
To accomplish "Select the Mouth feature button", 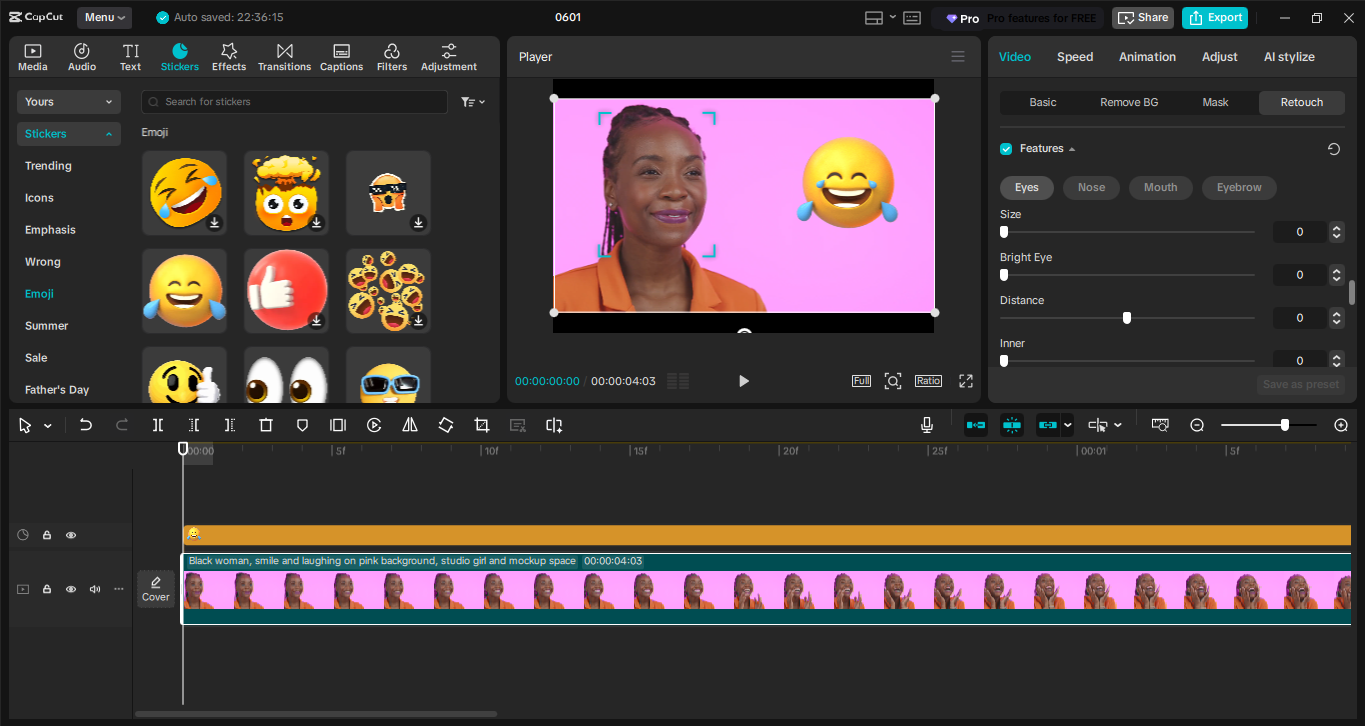I will pos(1160,187).
